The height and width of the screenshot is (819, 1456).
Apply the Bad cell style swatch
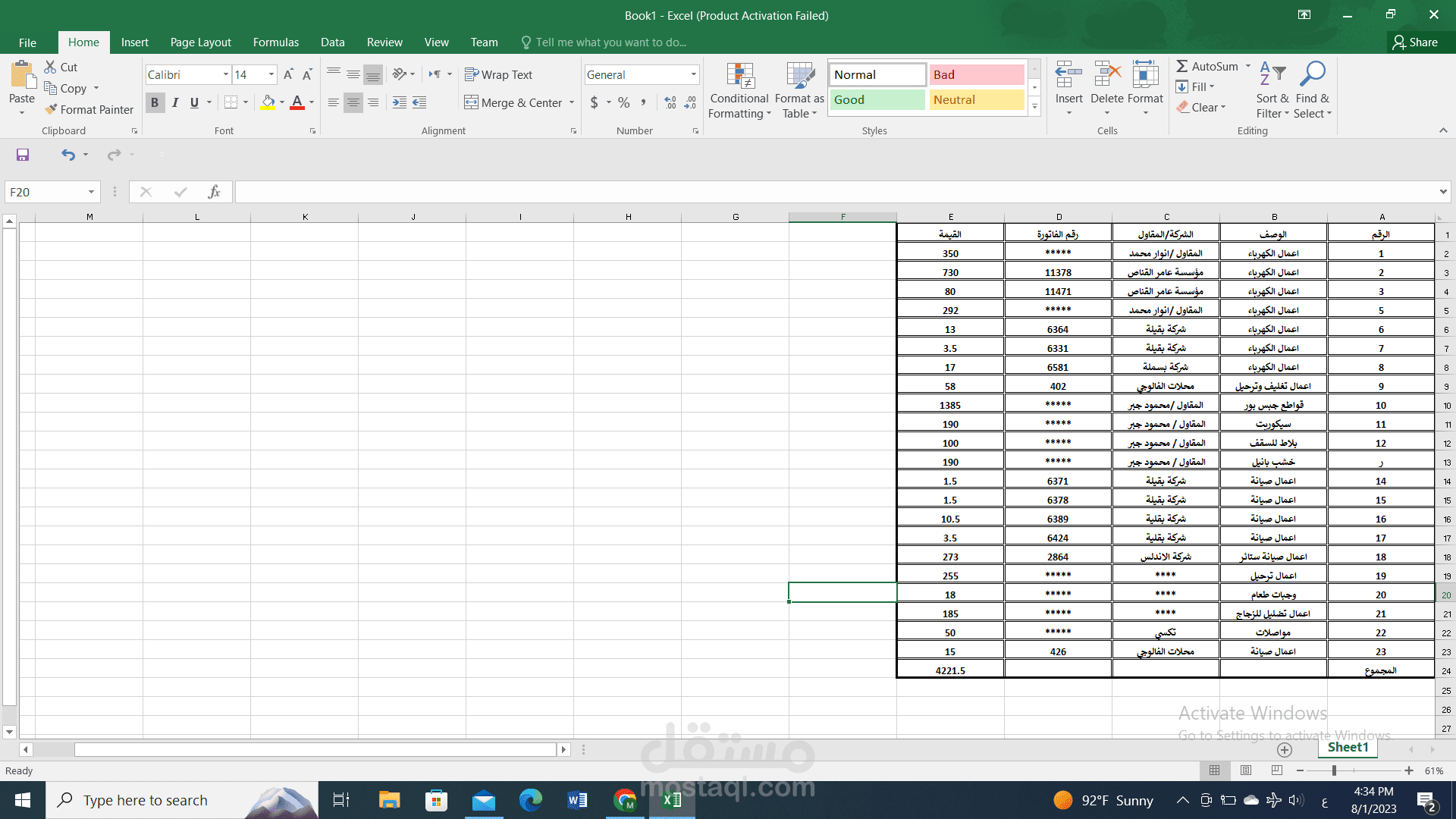click(976, 74)
